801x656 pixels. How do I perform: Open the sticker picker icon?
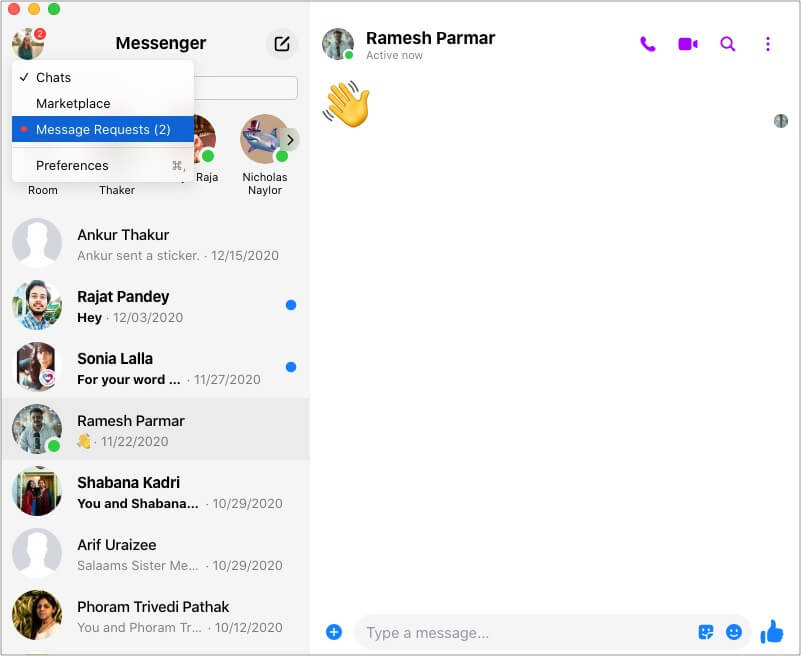(x=706, y=632)
